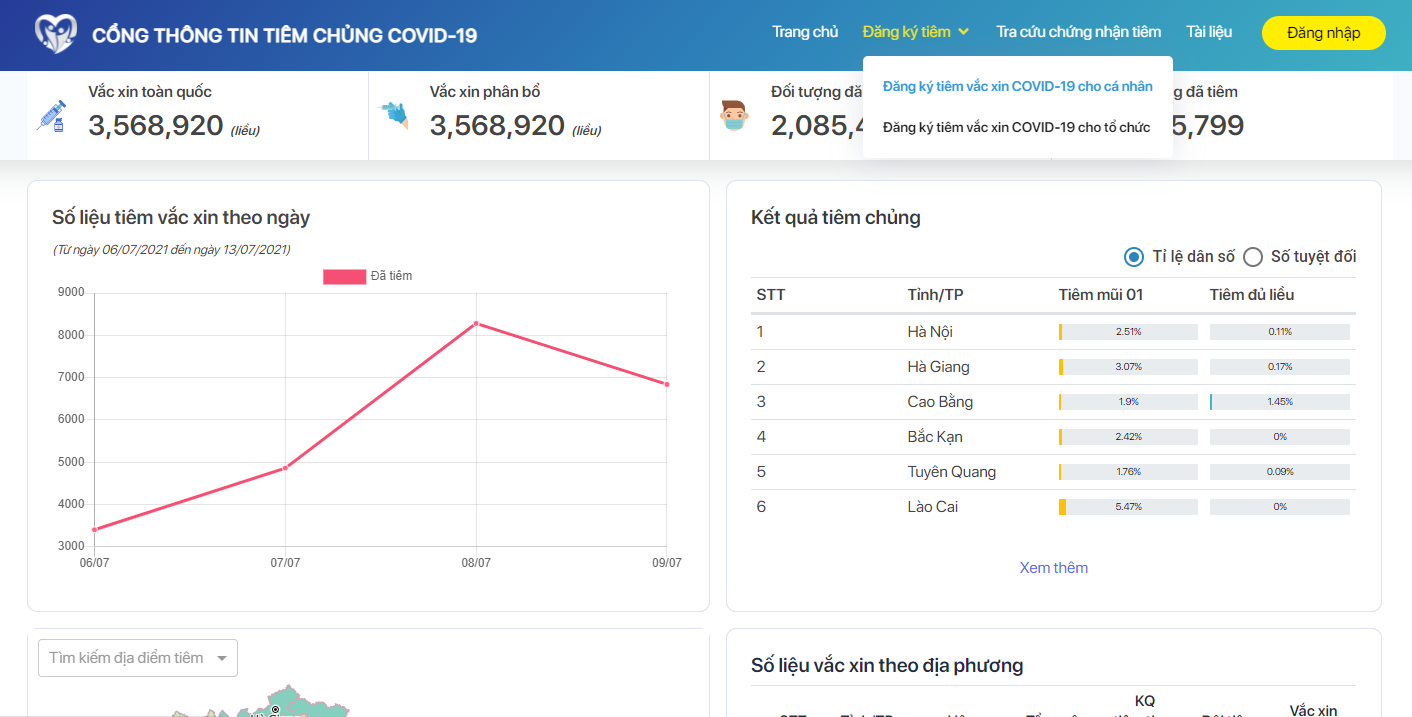Open Tra cứu chứng nhận tiêm
Screen dimensions: 1412x717
click(x=1078, y=32)
